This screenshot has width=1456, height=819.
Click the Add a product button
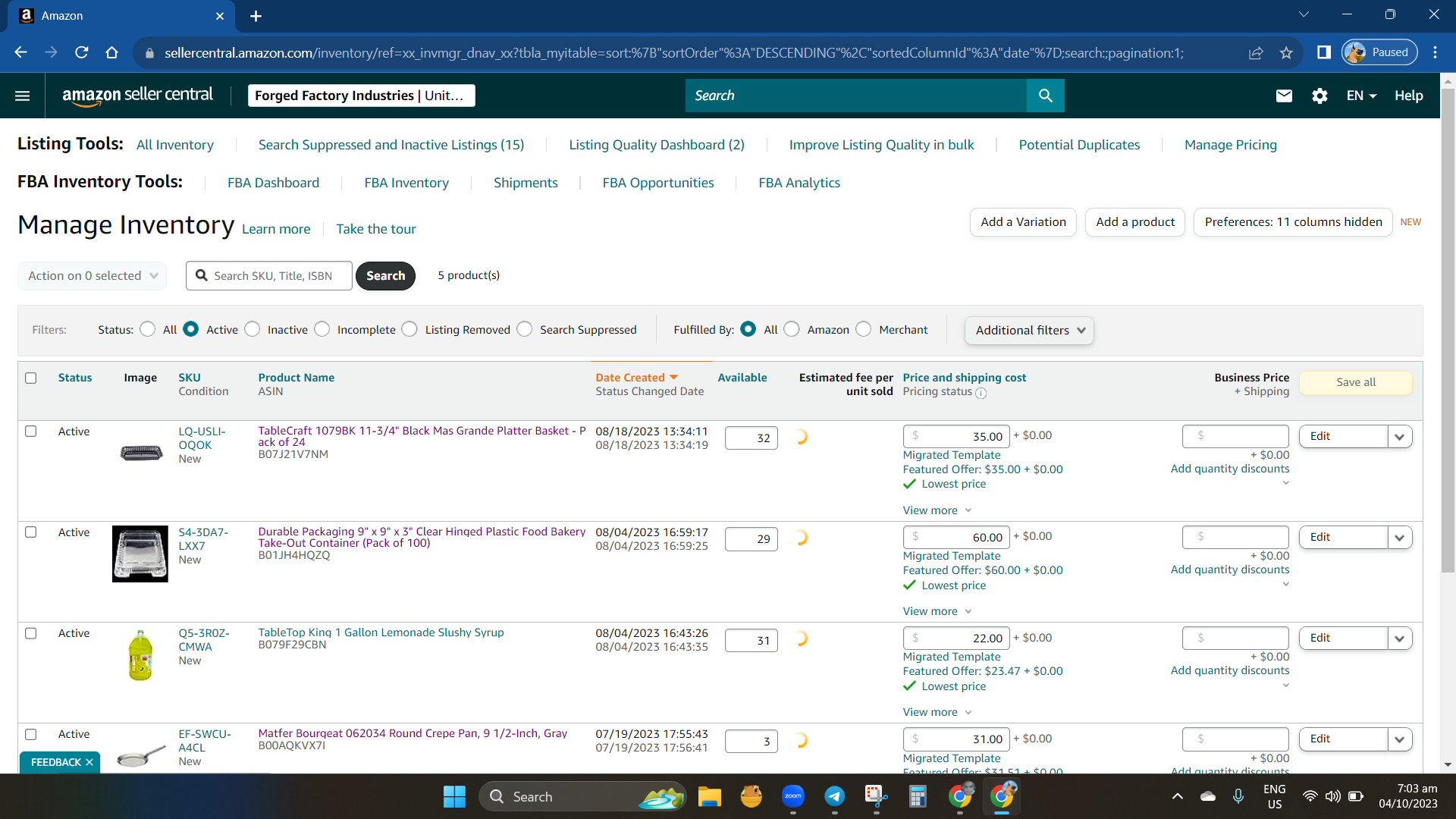pyautogui.click(x=1135, y=222)
